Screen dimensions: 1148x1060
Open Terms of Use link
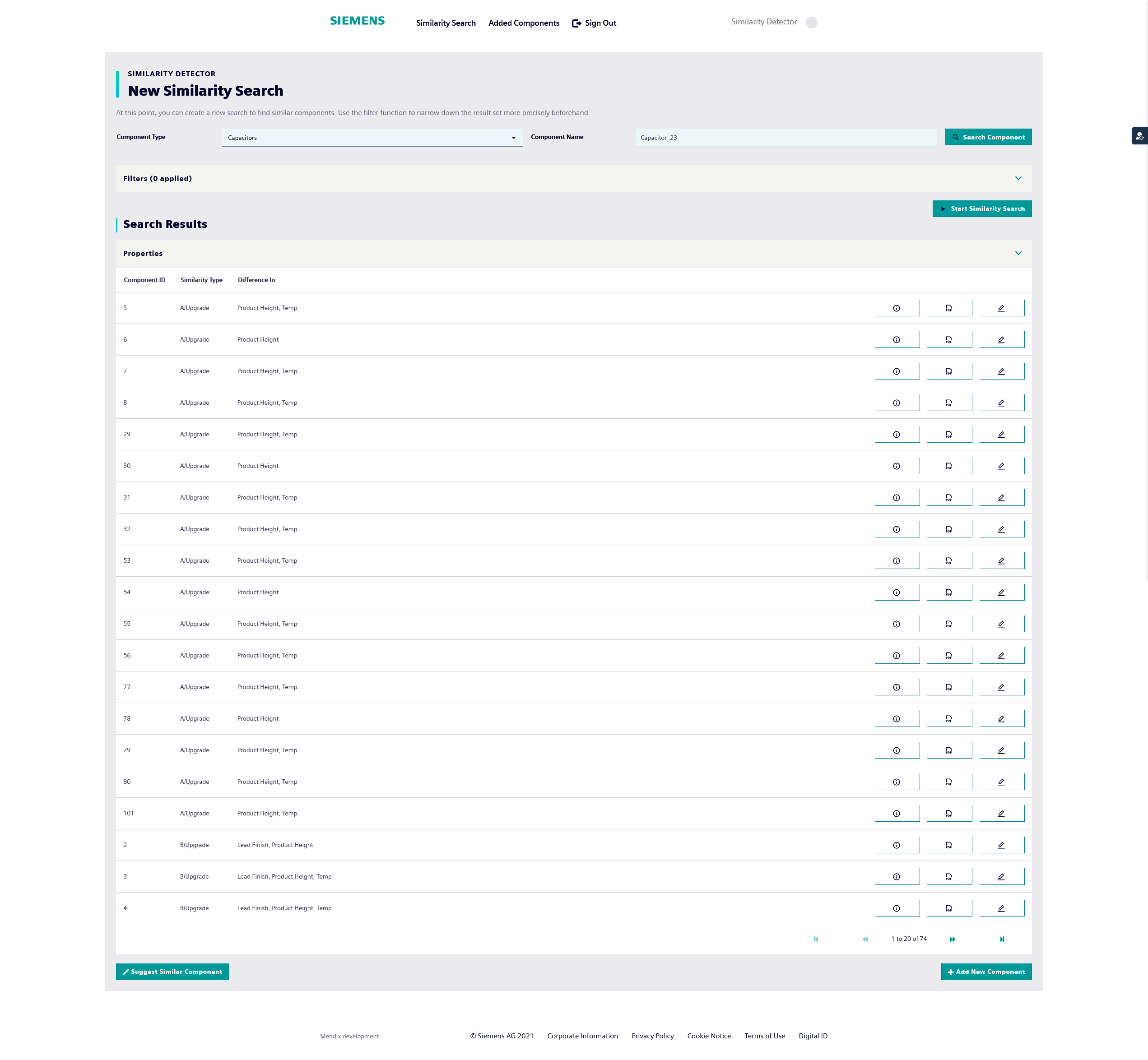pyautogui.click(x=764, y=1036)
